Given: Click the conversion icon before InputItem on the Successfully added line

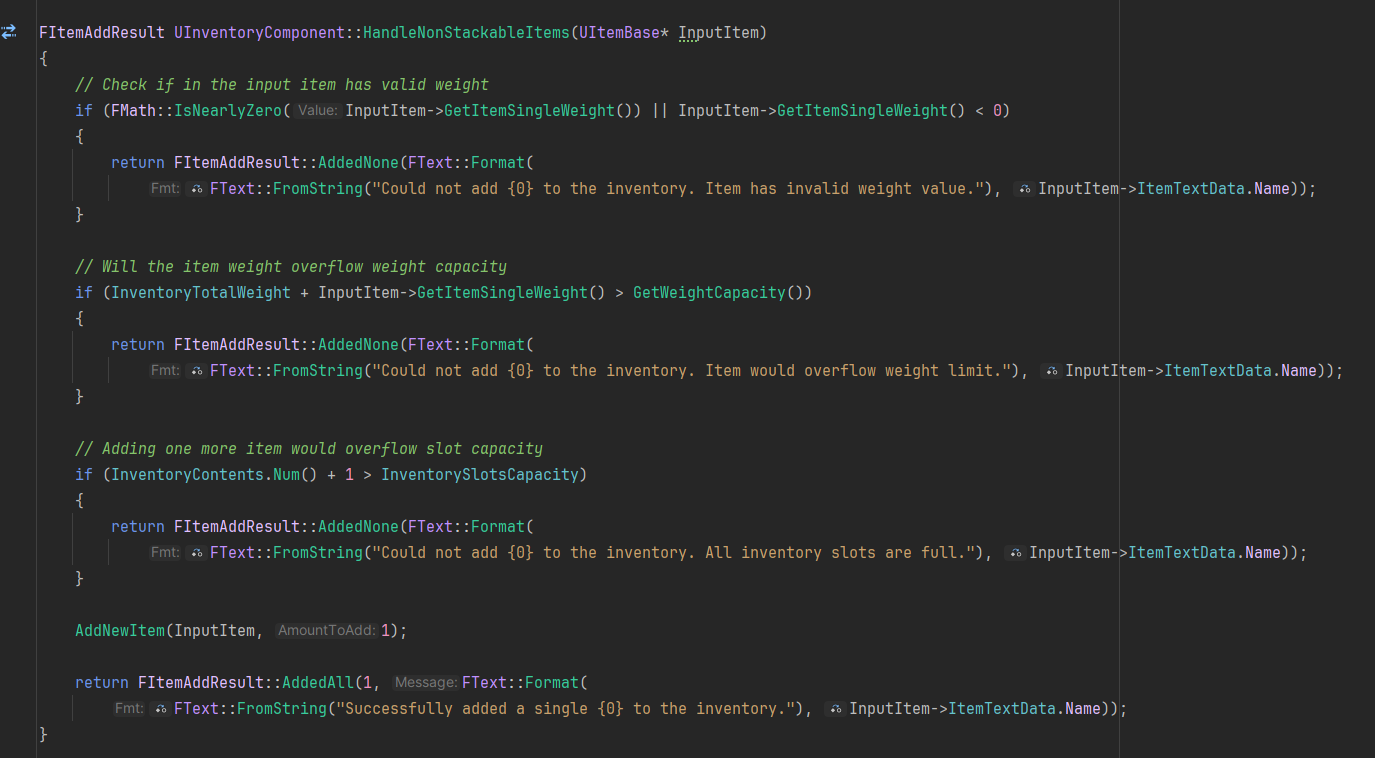Looking at the screenshot, I should (x=835, y=708).
